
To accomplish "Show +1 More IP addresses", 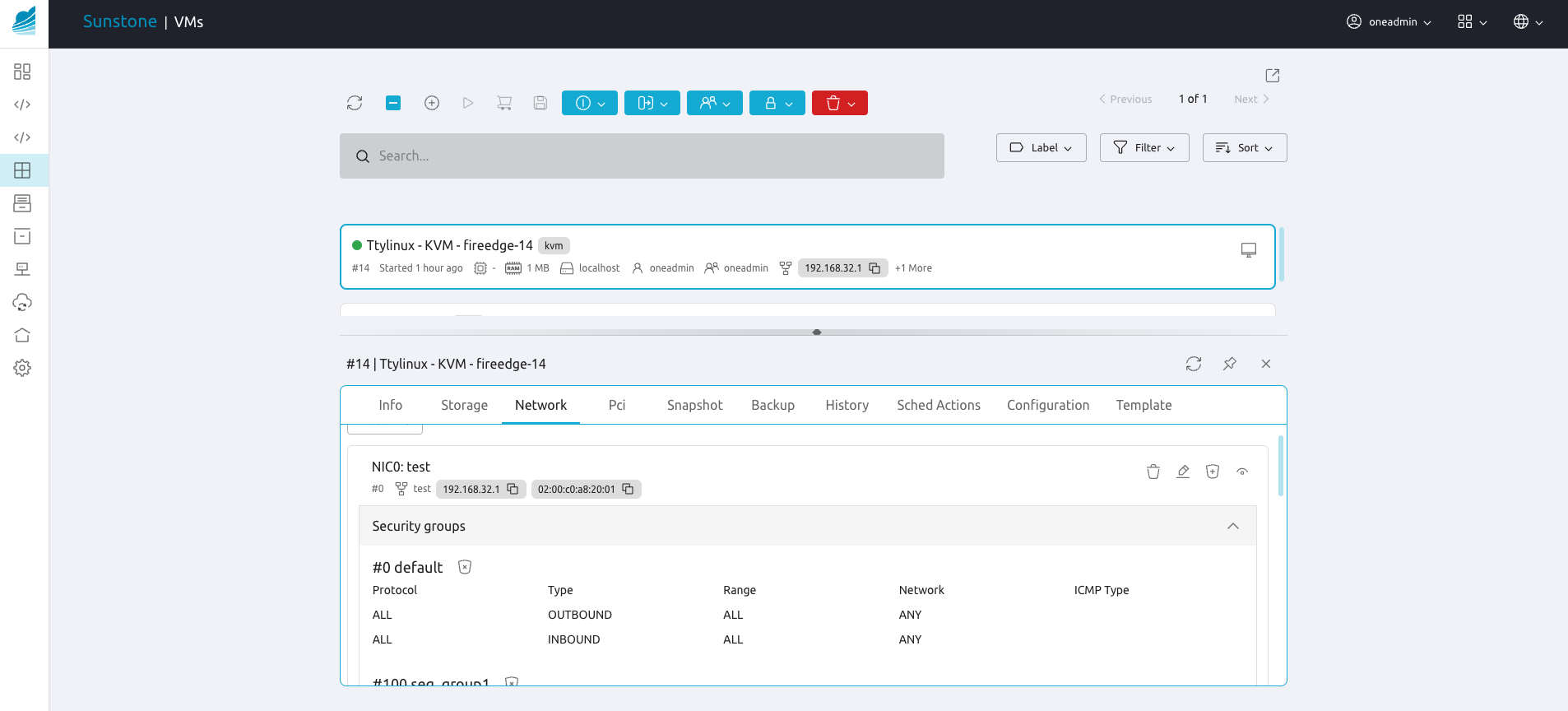I will [x=913, y=268].
